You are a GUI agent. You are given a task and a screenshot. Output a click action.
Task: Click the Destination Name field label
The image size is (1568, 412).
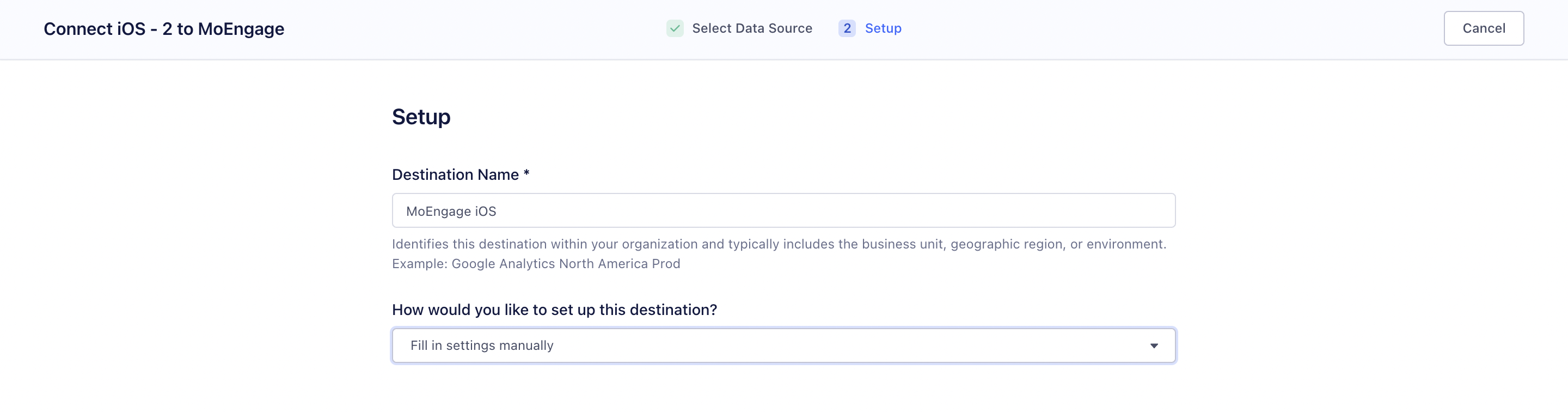pyautogui.click(x=455, y=175)
